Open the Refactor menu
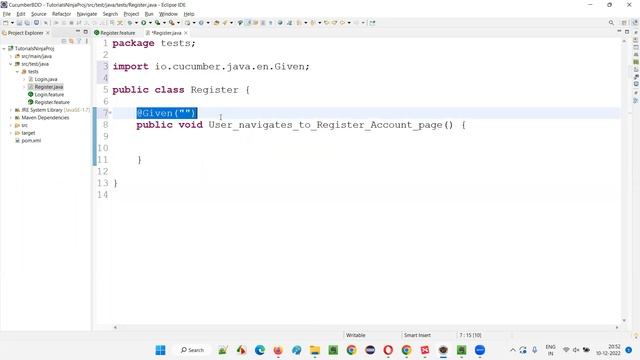 [x=62, y=14]
